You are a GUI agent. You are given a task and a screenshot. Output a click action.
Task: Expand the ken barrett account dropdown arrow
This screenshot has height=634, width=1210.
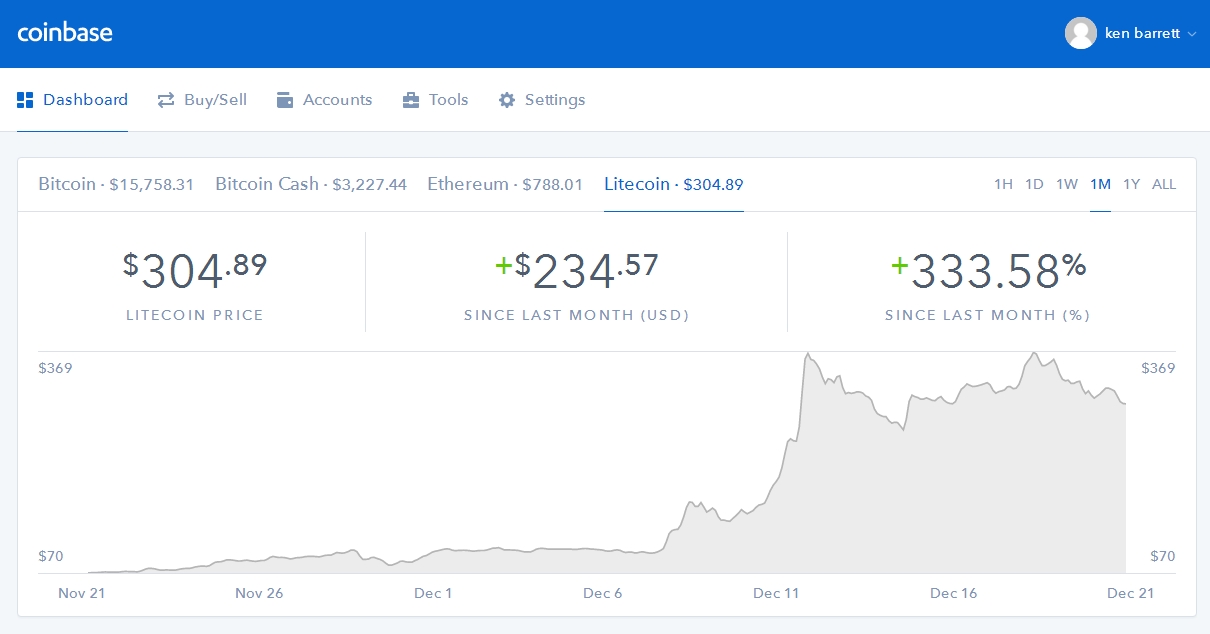point(1191,34)
